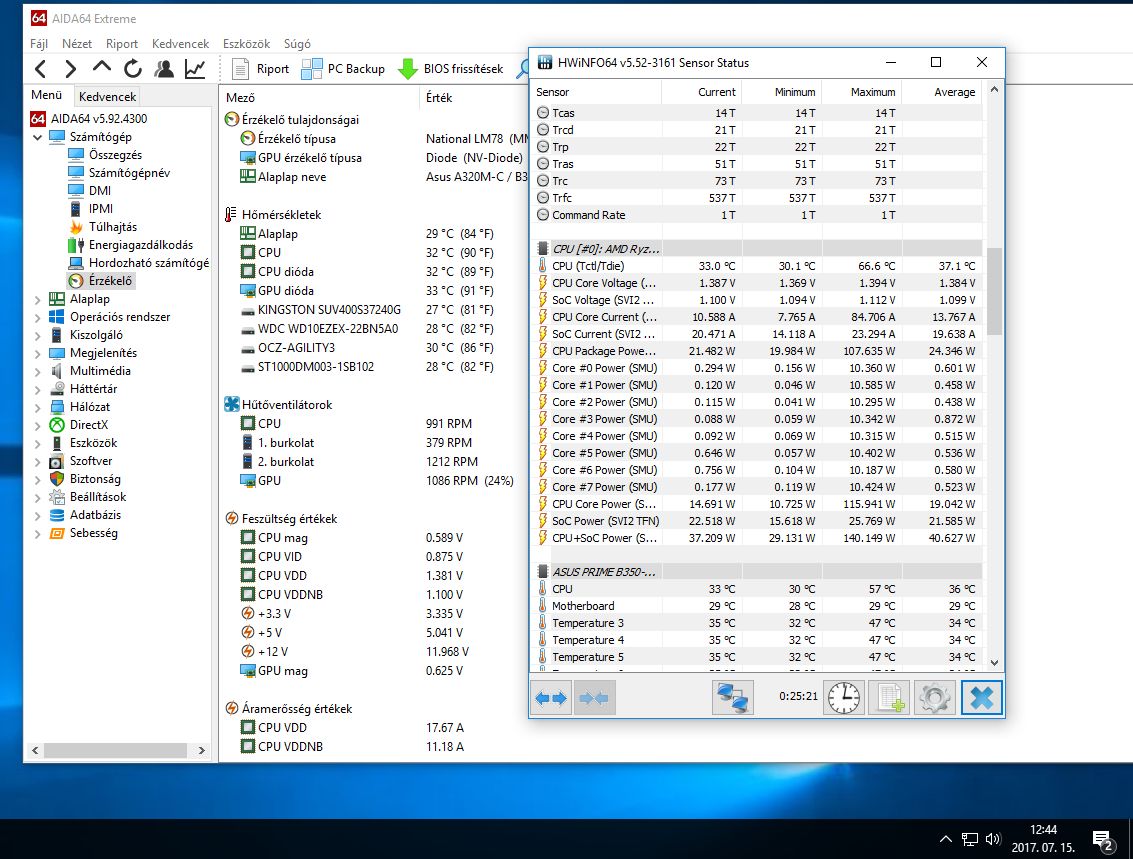Open the Action Center notifications icon

tap(1103, 839)
